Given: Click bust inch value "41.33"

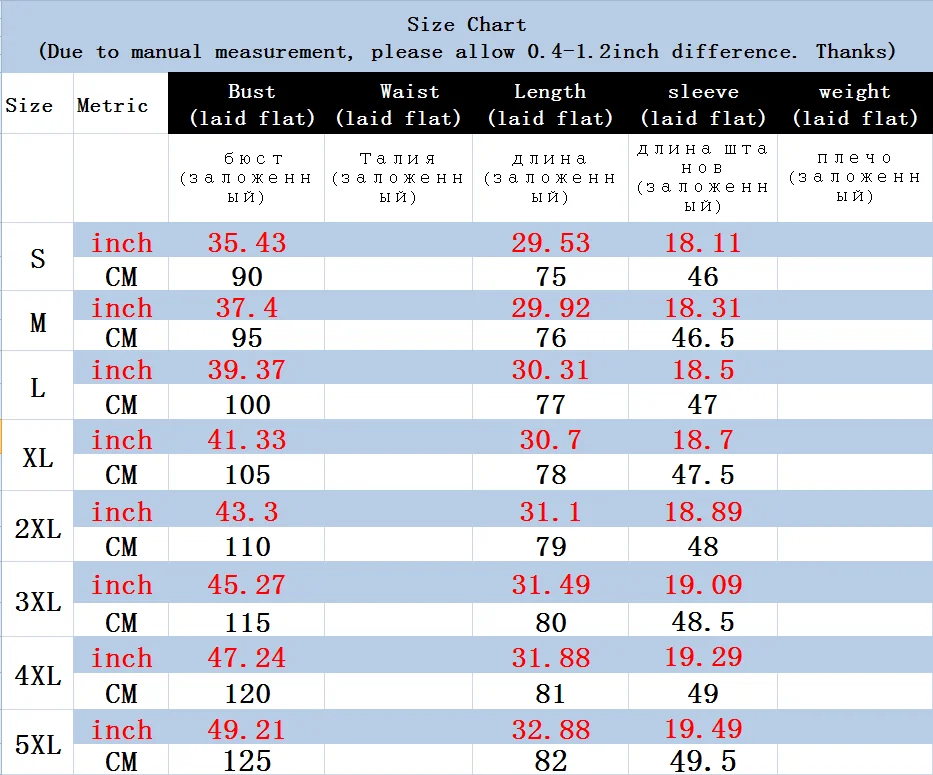Looking at the screenshot, I should (246, 439).
